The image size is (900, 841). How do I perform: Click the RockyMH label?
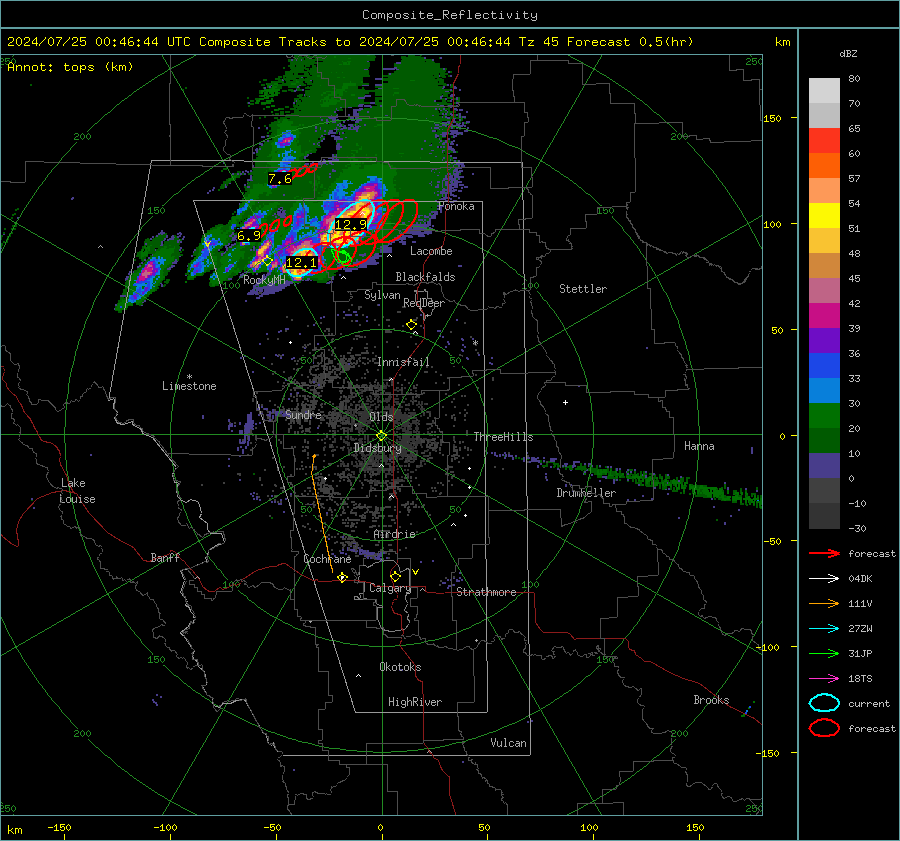tap(264, 280)
